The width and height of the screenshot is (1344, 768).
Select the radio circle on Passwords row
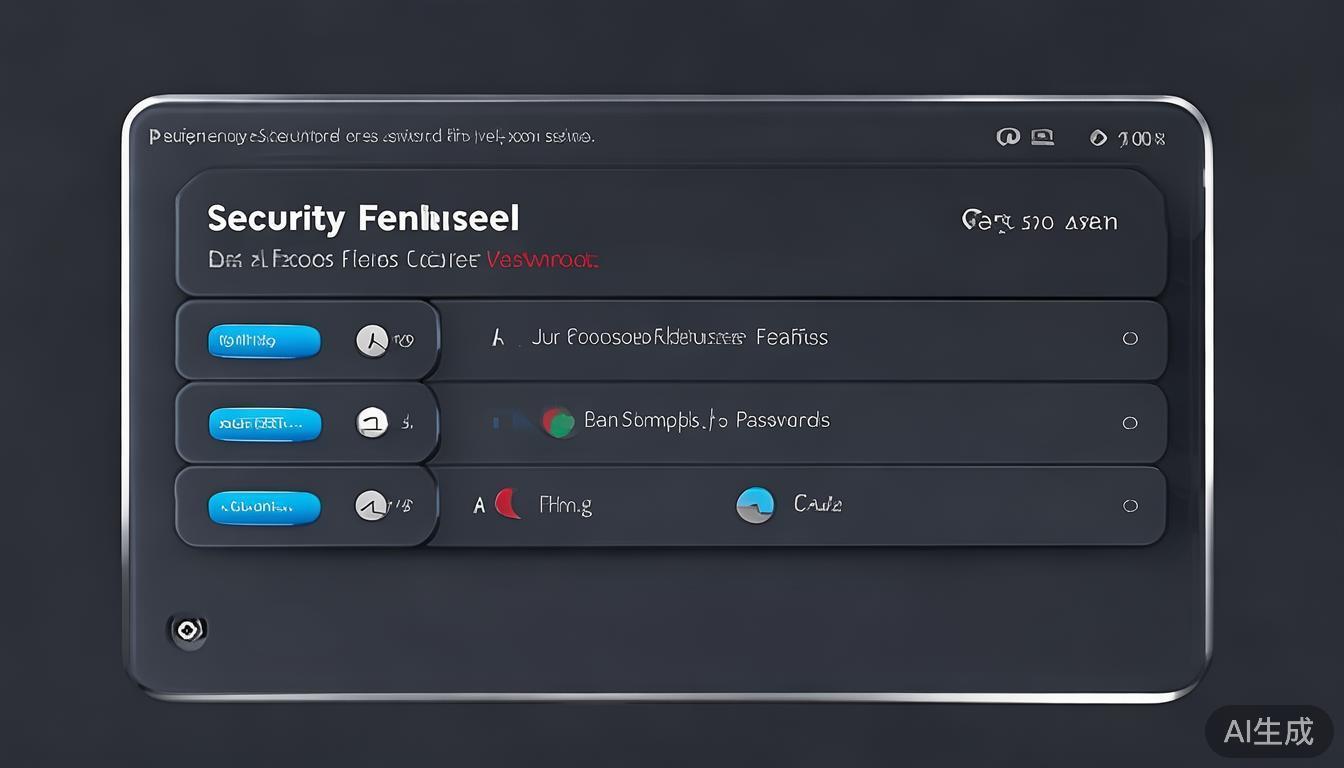(x=1130, y=423)
